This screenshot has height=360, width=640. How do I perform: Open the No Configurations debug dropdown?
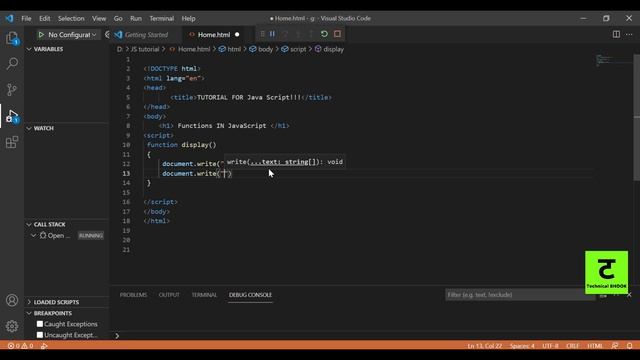pyautogui.click(x=72, y=35)
